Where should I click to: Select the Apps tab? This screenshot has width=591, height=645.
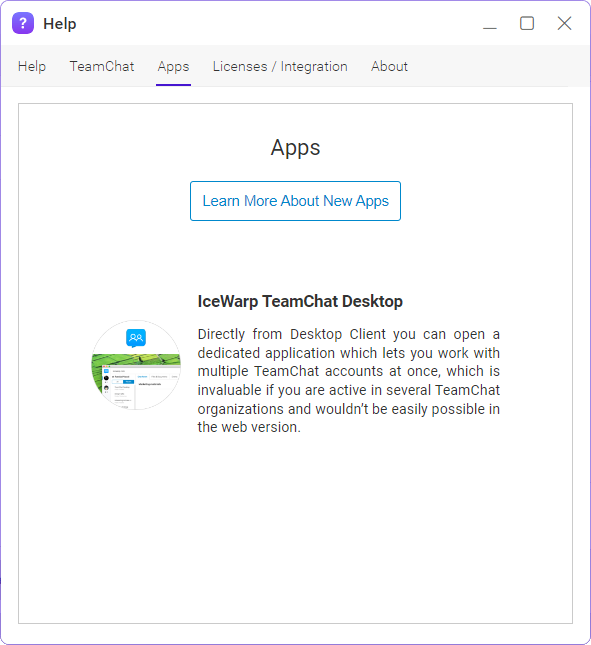click(x=173, y=67)
